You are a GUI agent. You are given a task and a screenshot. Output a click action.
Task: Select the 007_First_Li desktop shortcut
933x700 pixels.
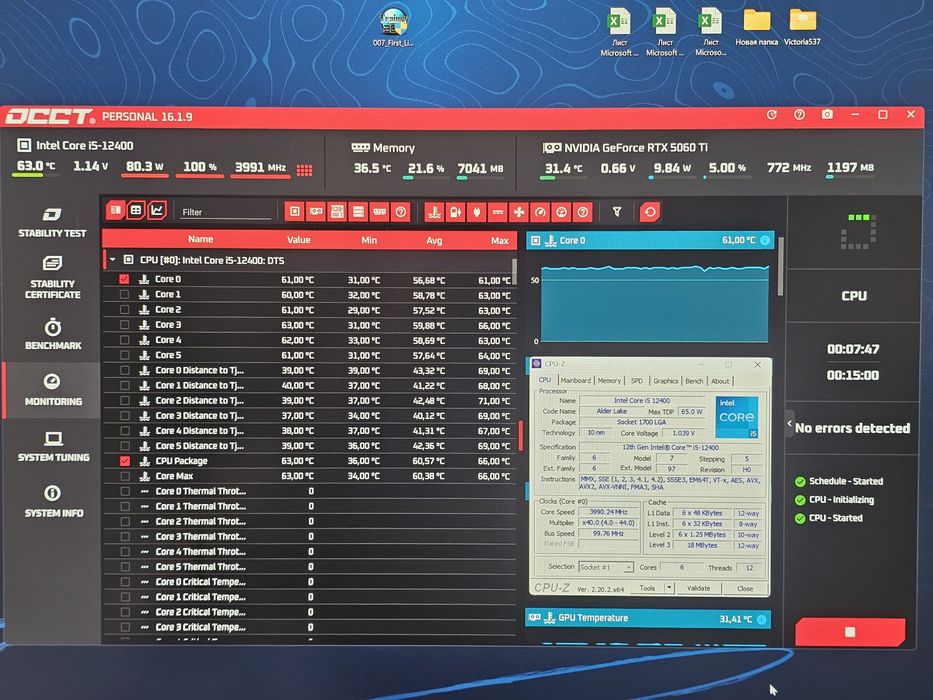coord(393,27)
